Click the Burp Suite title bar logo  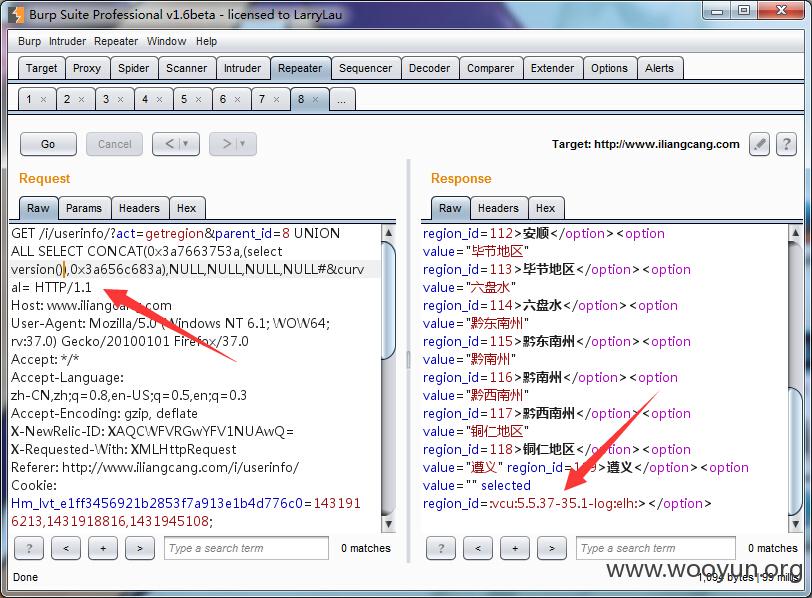pyautogui.click(x=17, y=14)
